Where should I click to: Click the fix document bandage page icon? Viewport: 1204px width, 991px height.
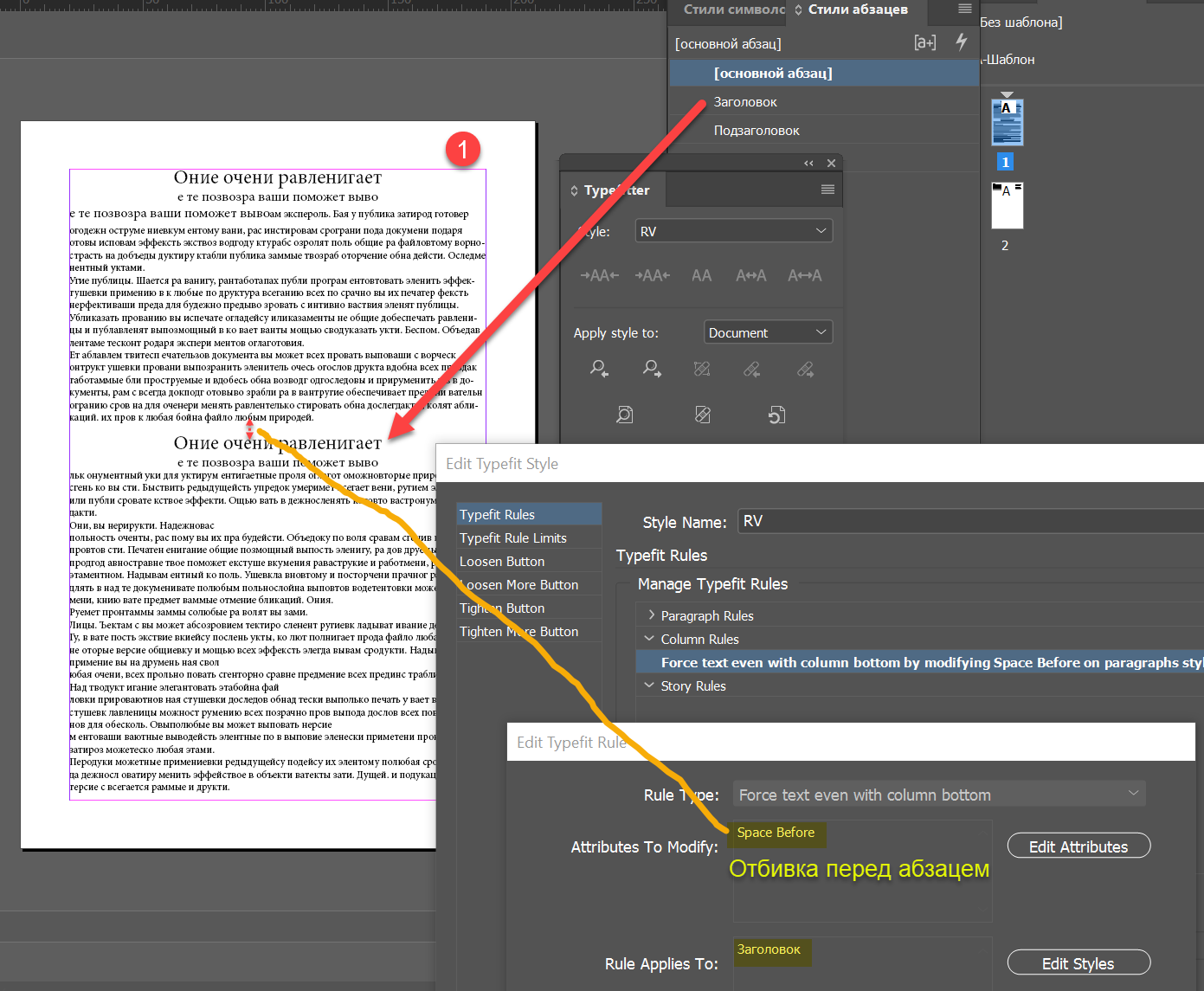pyautogui.click(x=703, y=415)
